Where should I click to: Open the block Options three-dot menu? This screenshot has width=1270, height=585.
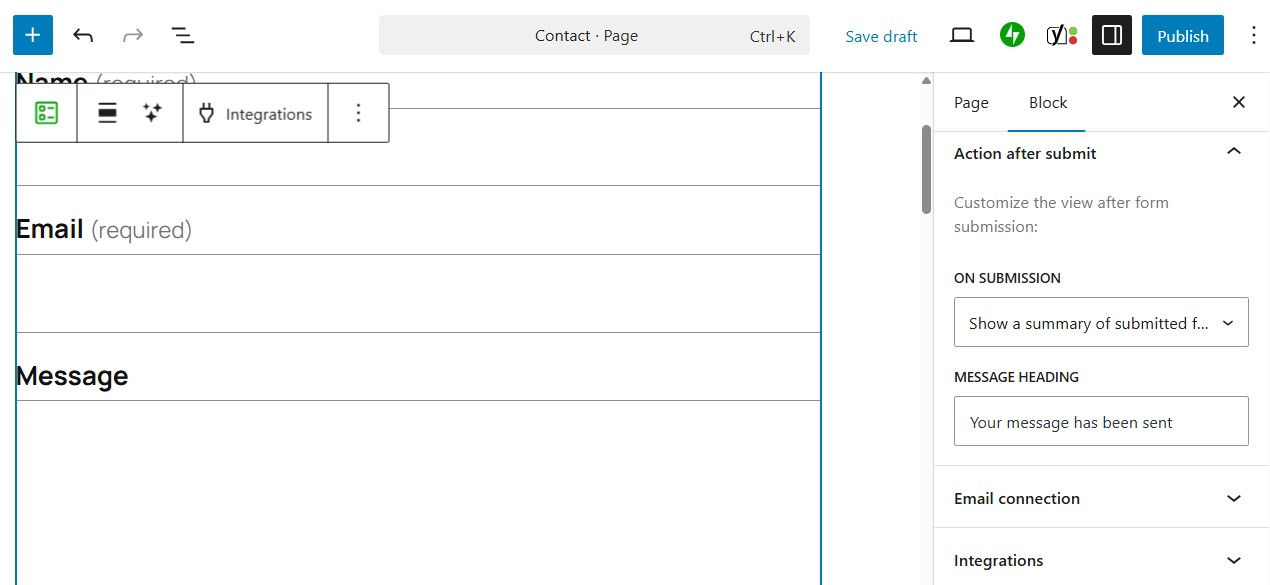tap(358, 112)
